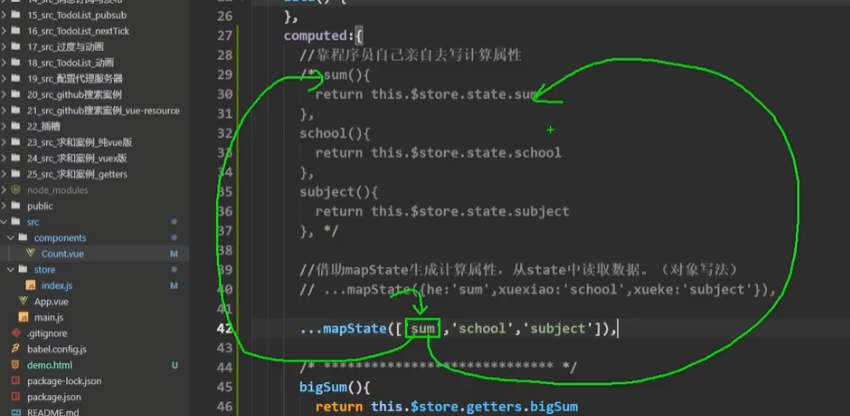
Task: Expand the 22_插槽 folder chevron
Action: [x=3, y=126]
